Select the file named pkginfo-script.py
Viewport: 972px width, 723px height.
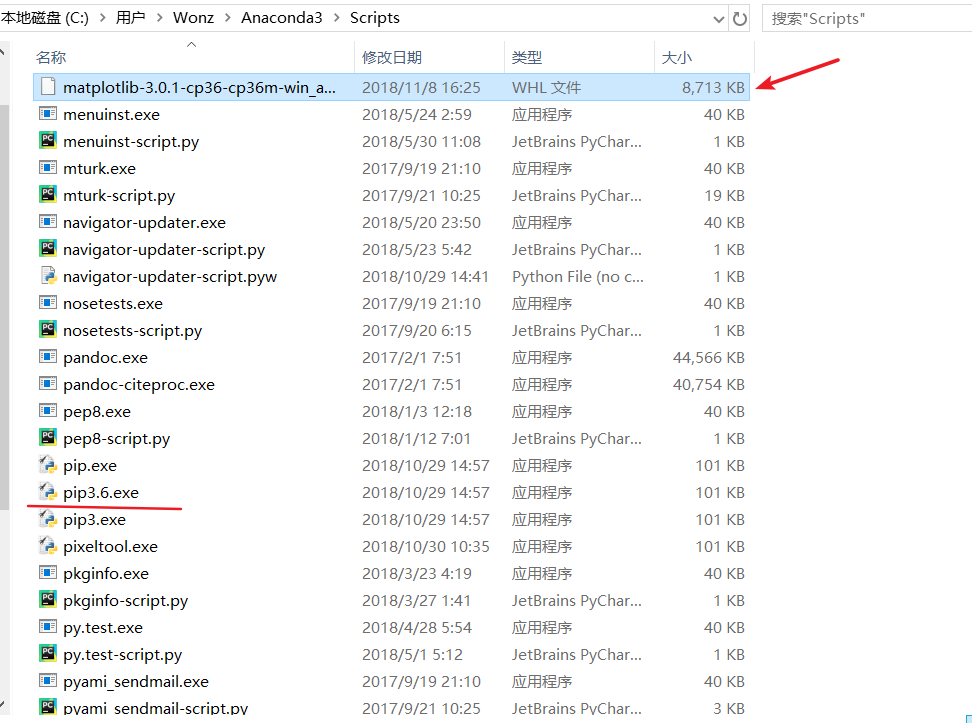(125, 601)
